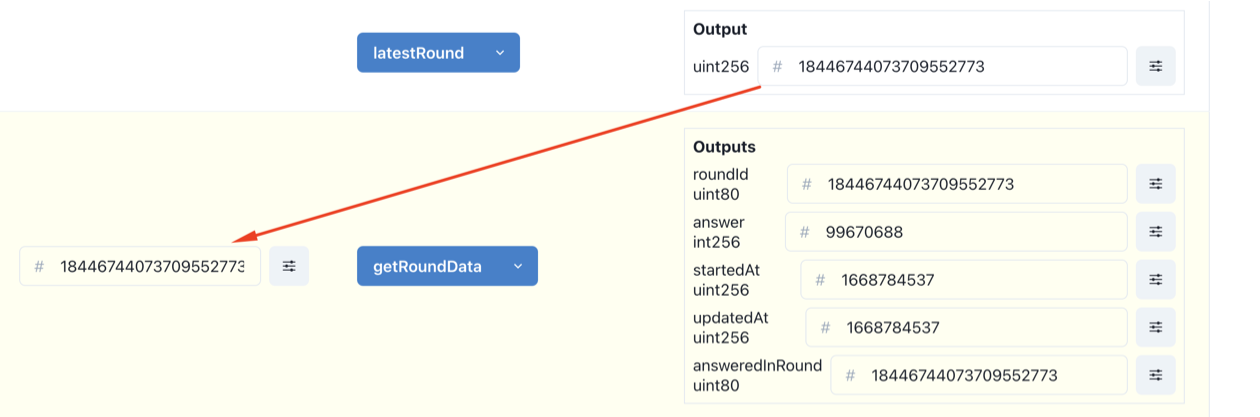This screenshot has width=1260, height=417.
Task: Run the latestRound function
Action: [x=419, y=53]
